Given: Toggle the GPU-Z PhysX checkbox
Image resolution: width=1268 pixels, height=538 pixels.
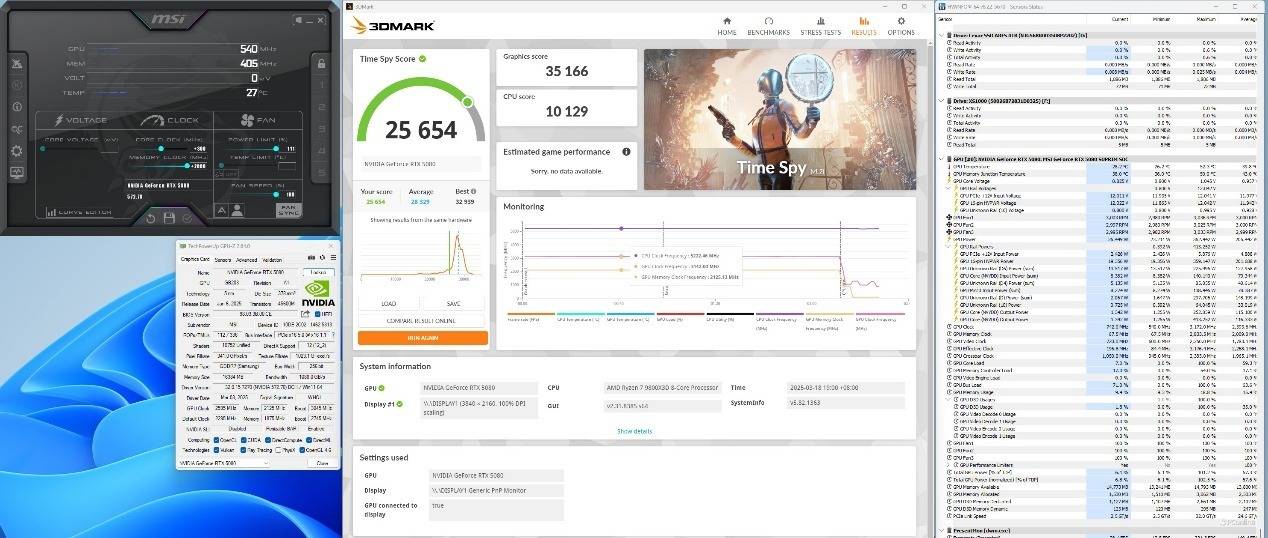Looking at the screenshot, I should (x=278, y=450).
